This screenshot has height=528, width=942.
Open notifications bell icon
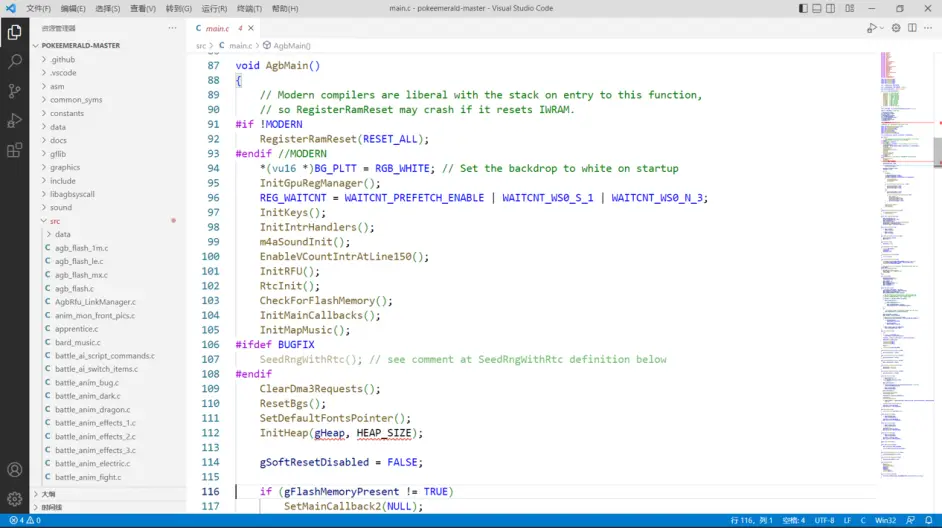tap(929, 520)
